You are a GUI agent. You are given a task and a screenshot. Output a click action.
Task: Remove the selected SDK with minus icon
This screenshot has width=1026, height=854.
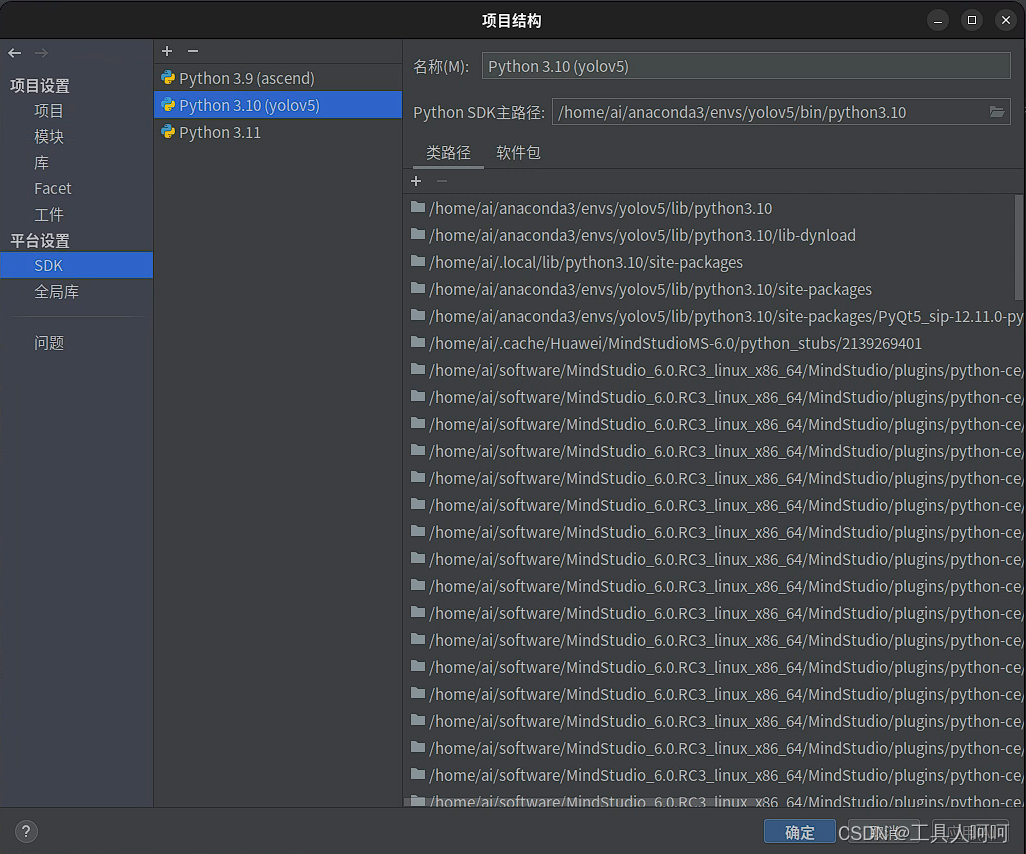tap(192, 51)
